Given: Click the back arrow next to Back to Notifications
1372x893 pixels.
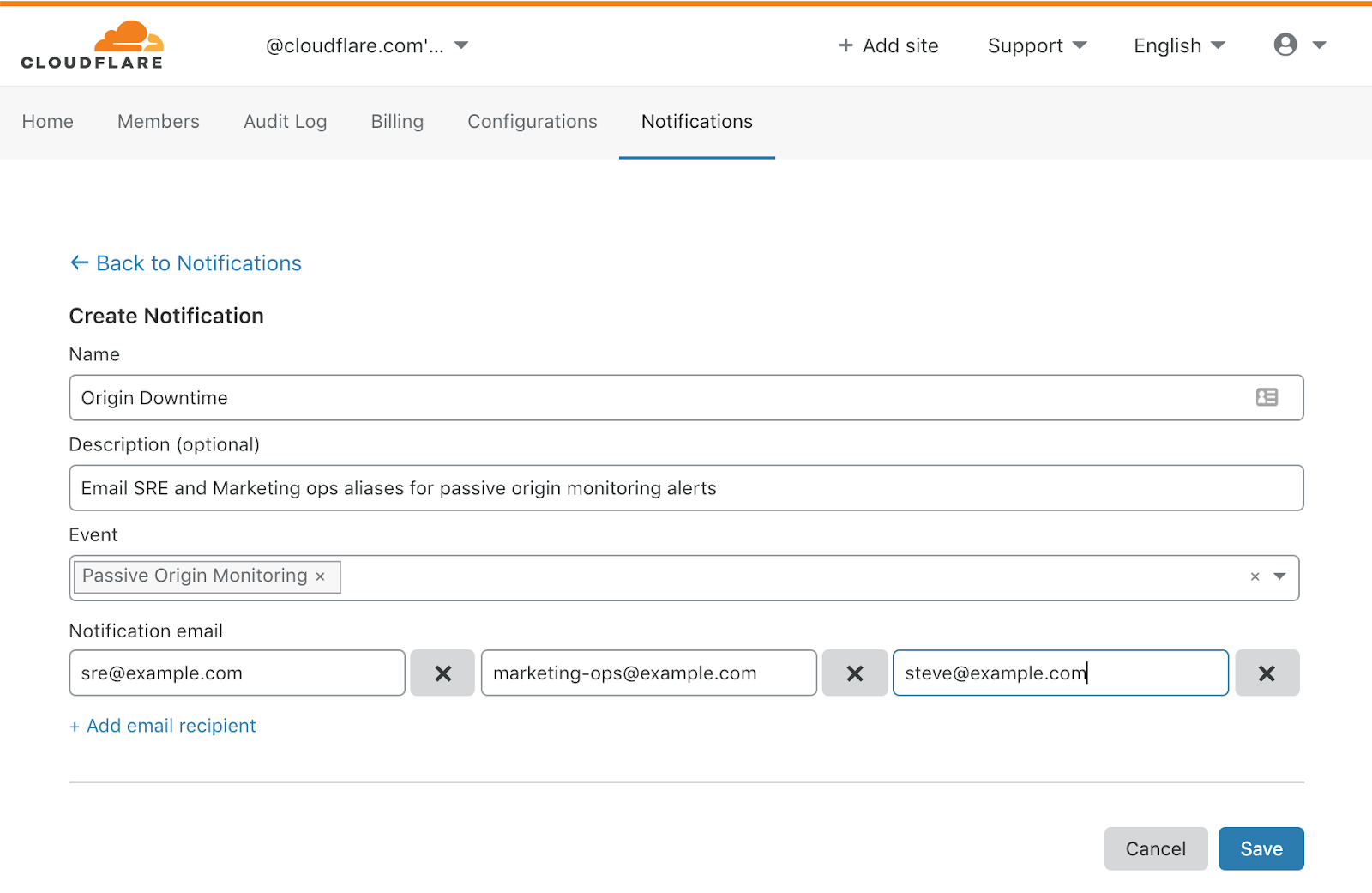Looking at the screenshot, I should tap(79, 262).
